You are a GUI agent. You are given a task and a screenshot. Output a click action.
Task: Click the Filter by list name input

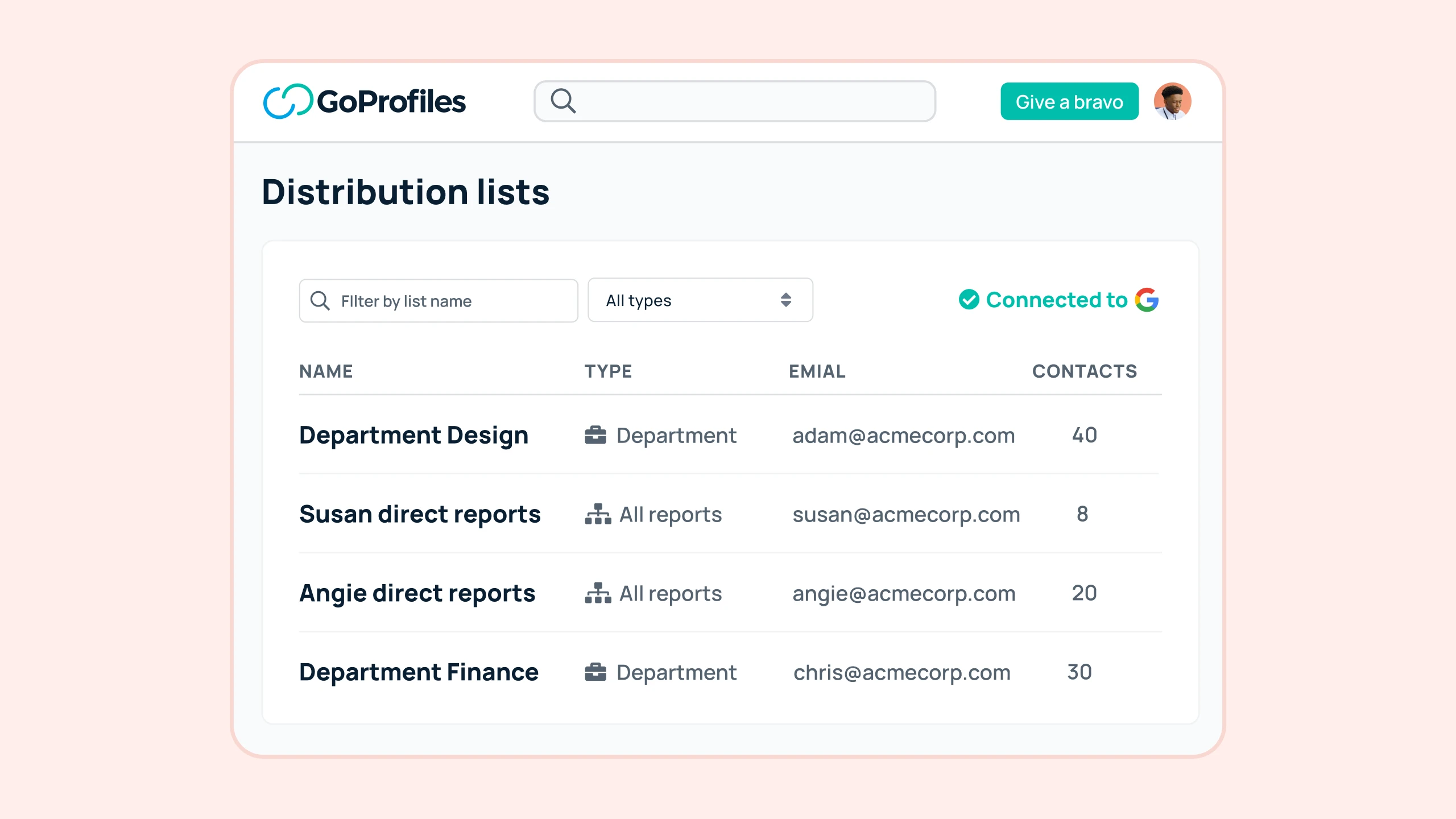tap(438, 300)
